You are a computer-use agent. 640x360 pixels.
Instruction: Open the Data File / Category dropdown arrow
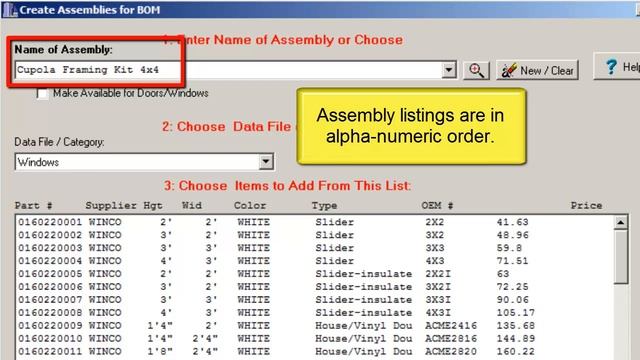266,162
